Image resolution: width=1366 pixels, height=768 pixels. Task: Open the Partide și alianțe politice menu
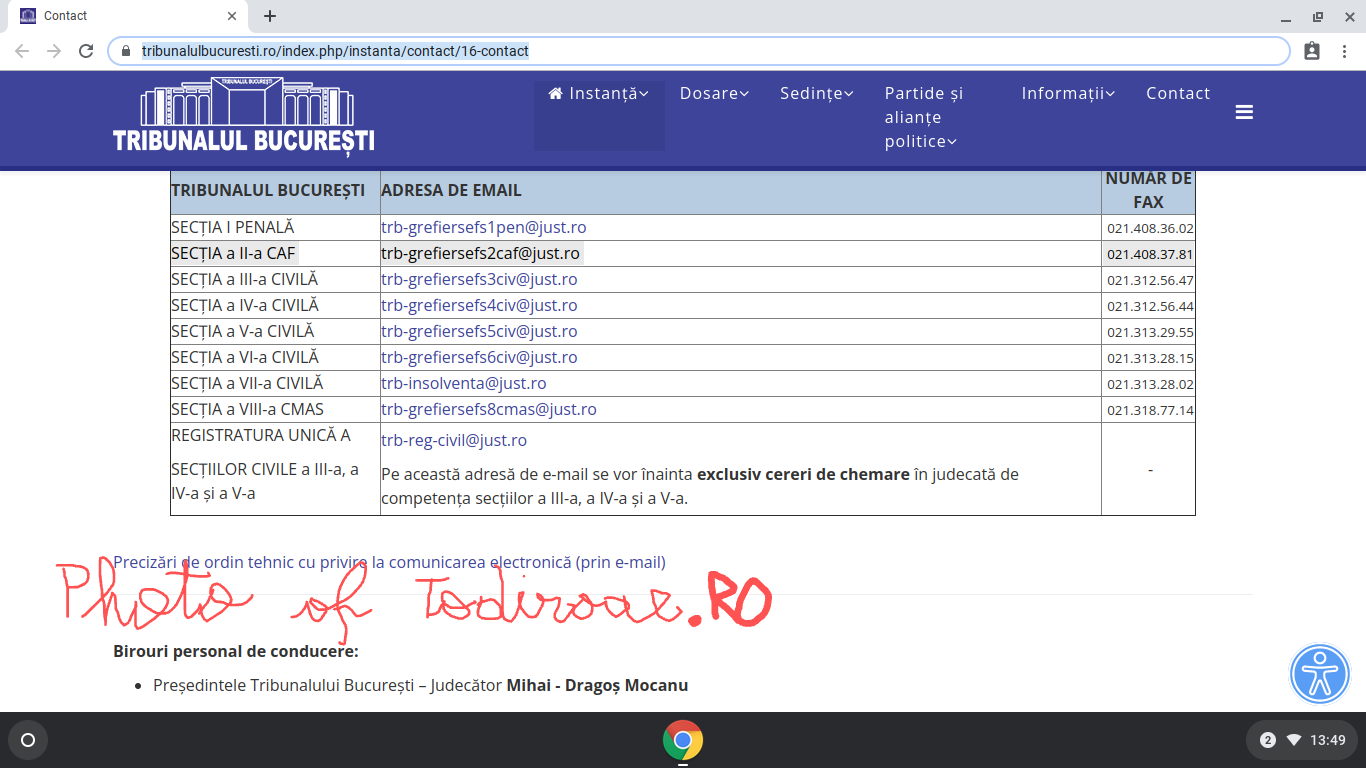(x=923, y=117)
